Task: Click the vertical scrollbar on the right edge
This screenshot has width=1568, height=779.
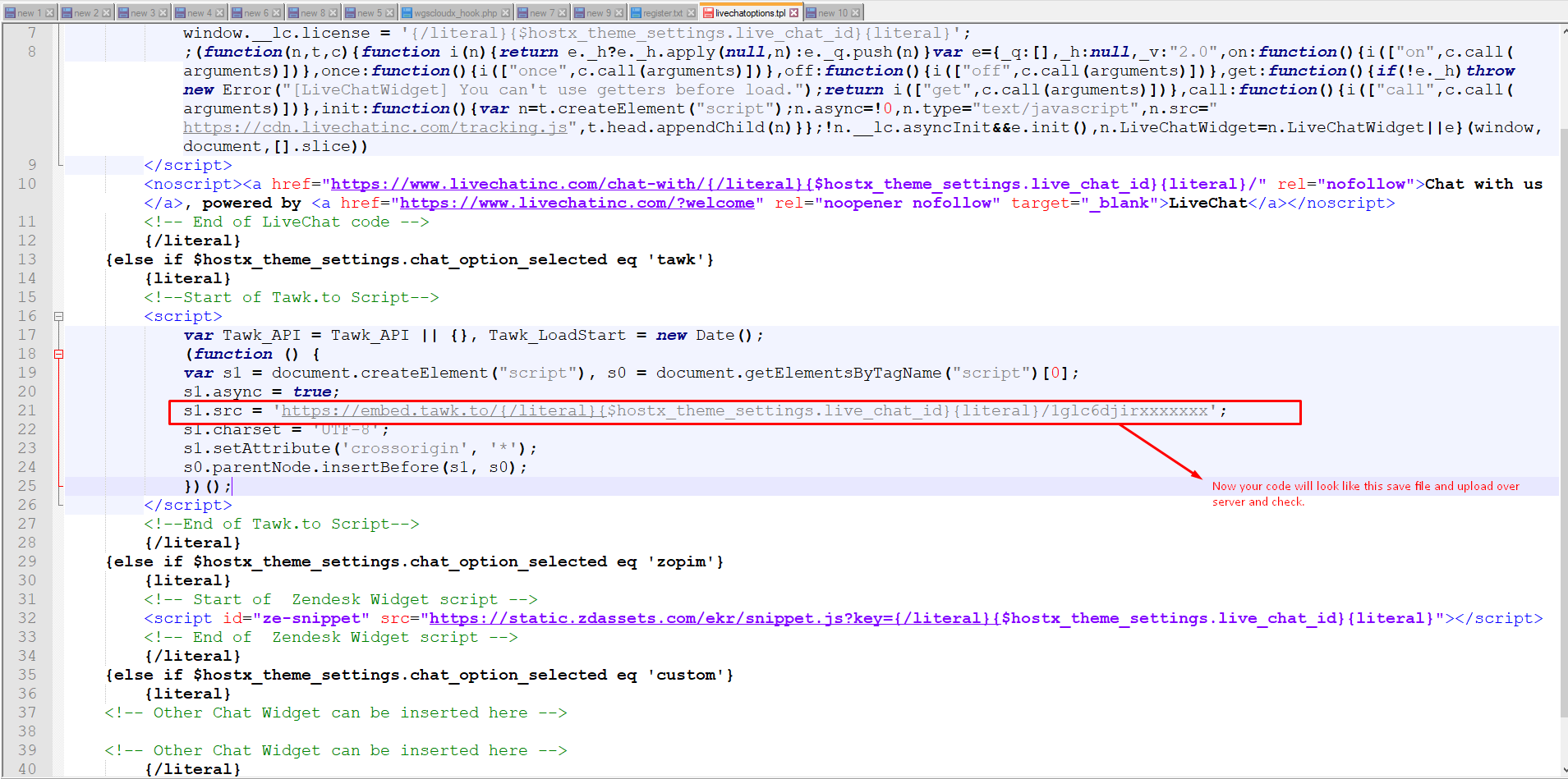Action: click(1563, 410)
